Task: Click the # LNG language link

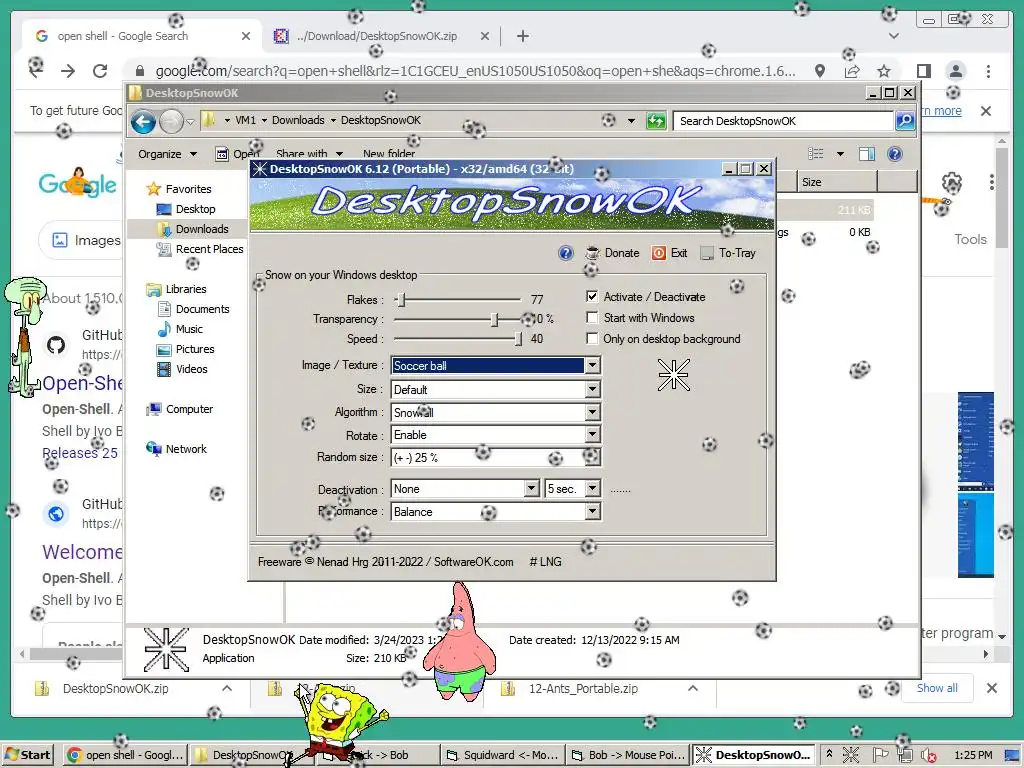Action: pyautogui.click(x=545, y=562)
